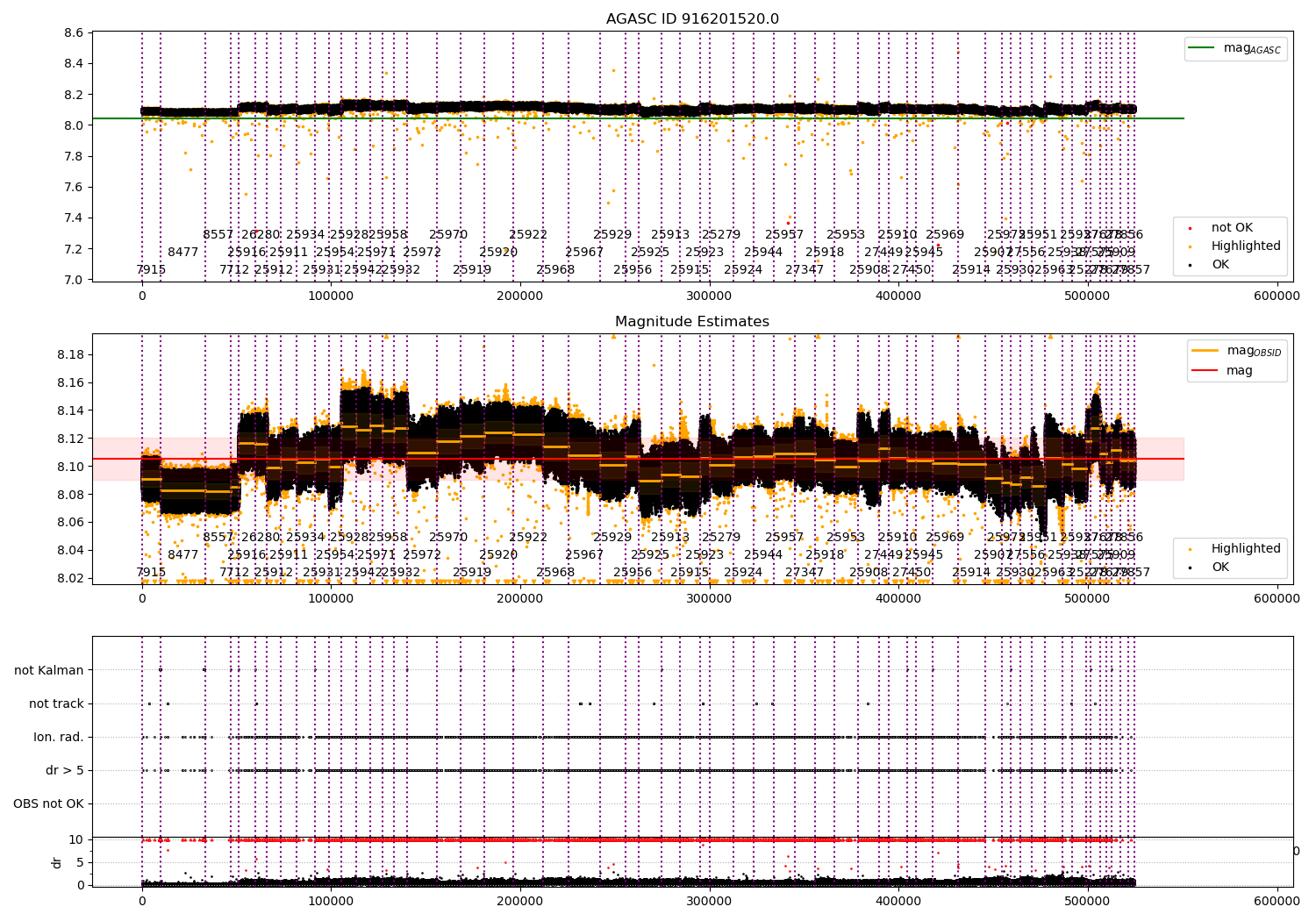Click 'Highlighted' in the AGASC plot legend
This screenshot has width=1316, height=921.
[x=1246, y=246]
